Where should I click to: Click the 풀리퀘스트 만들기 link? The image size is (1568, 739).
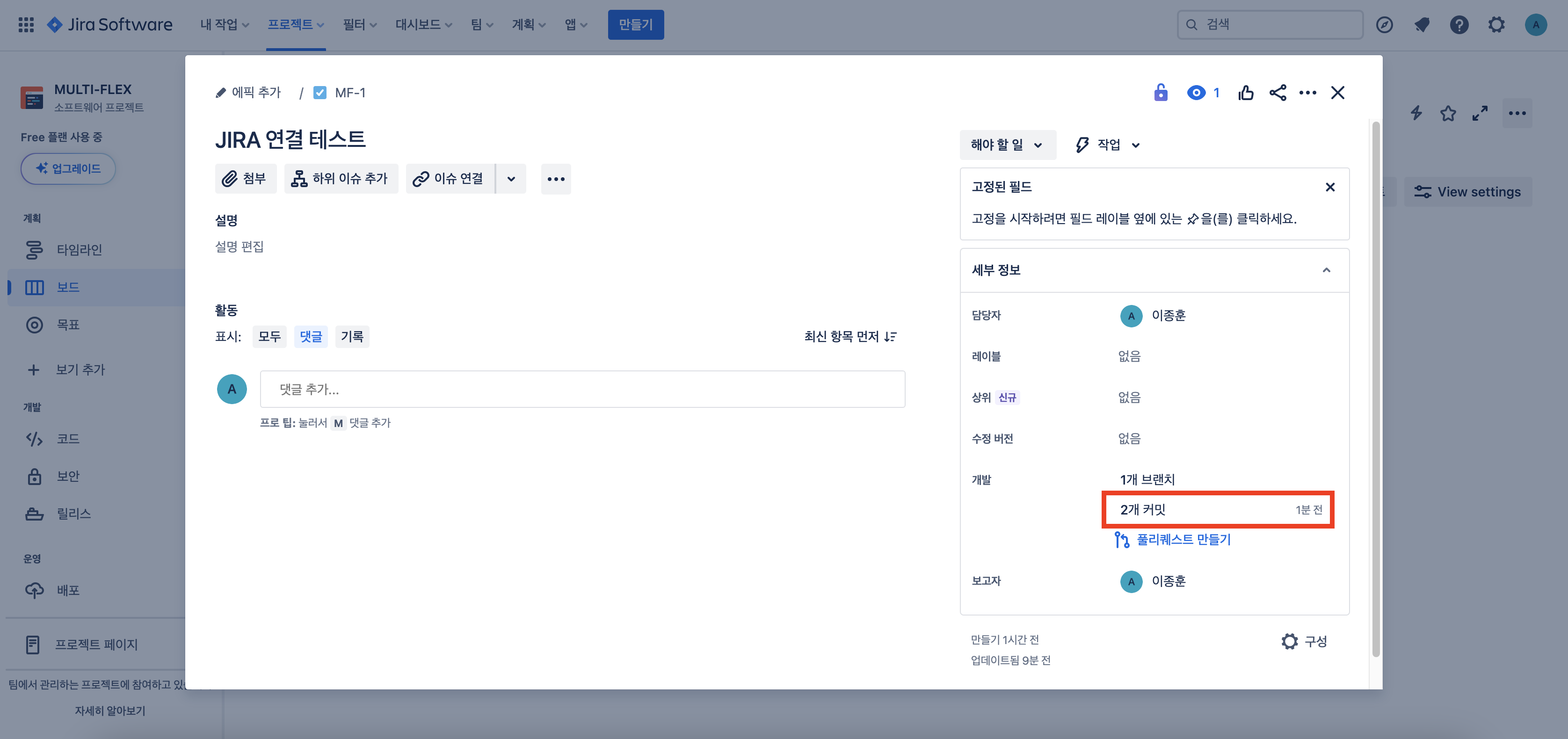[x=1172, y=540]
